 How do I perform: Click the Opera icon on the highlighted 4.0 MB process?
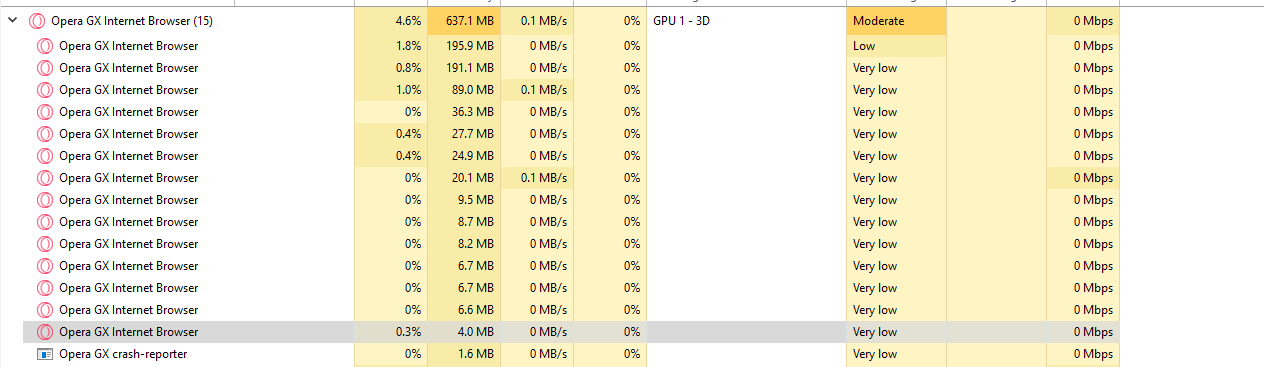click(44, 332)
